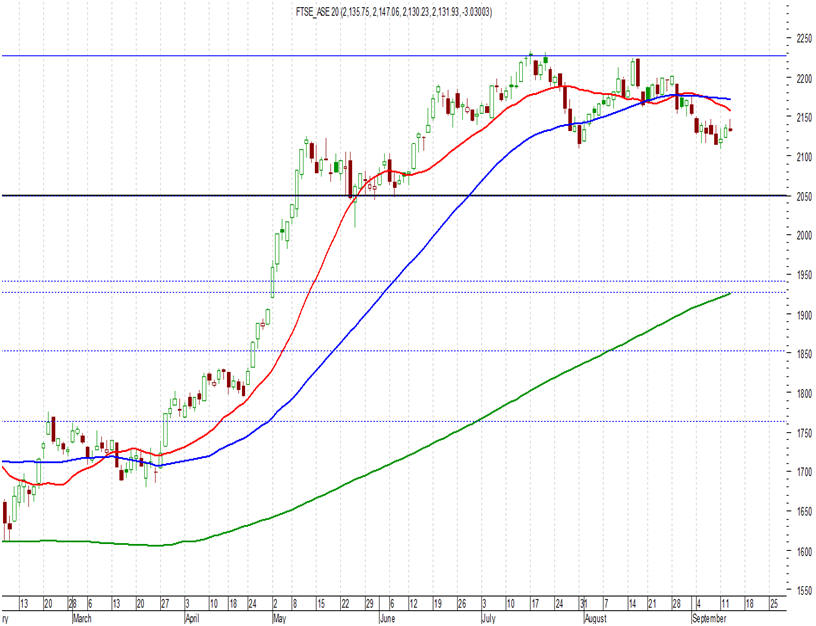Click the 2050 price axis label

pos(804,197)
